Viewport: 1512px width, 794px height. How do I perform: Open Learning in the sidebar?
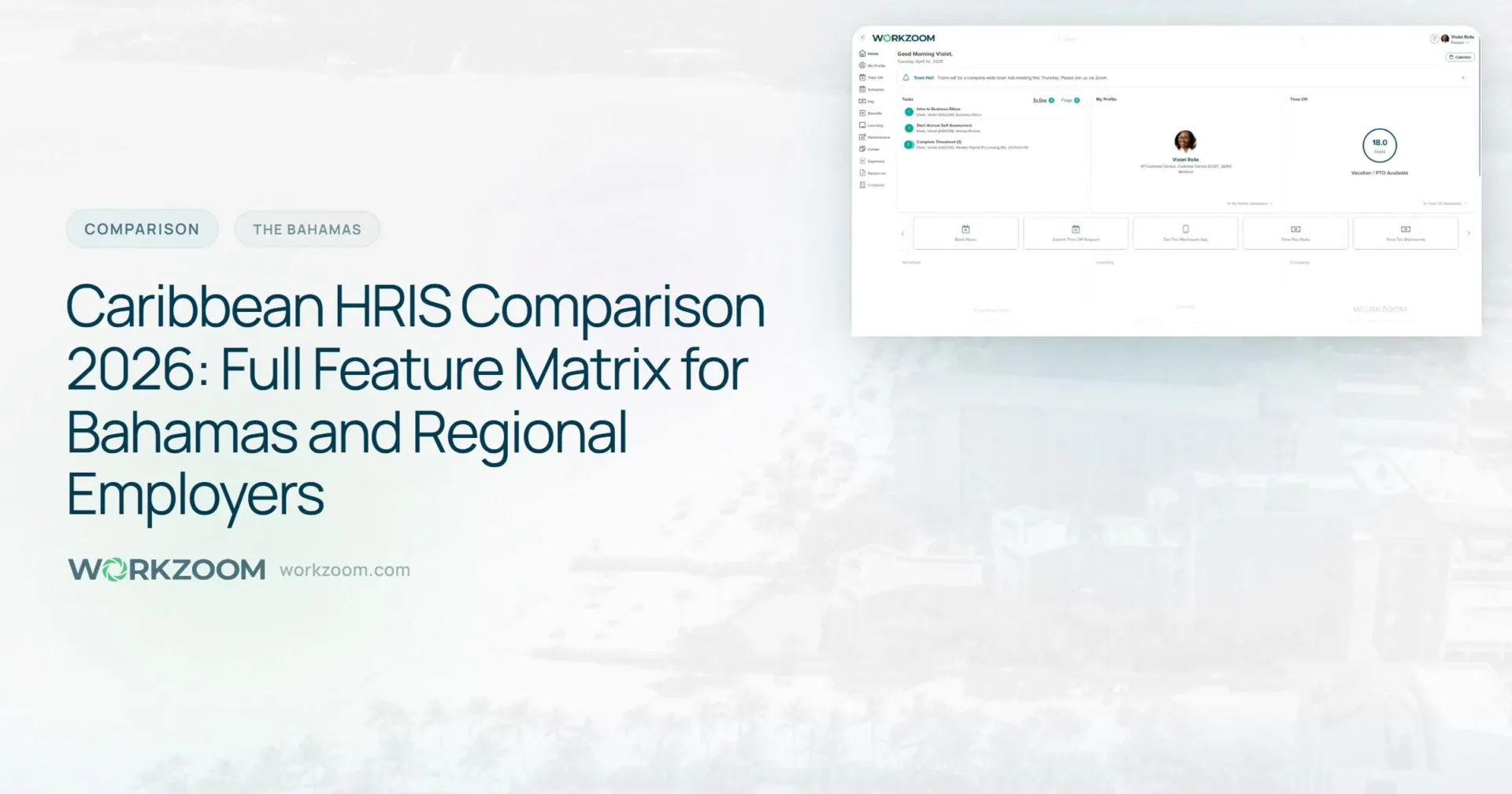point(872,124)
